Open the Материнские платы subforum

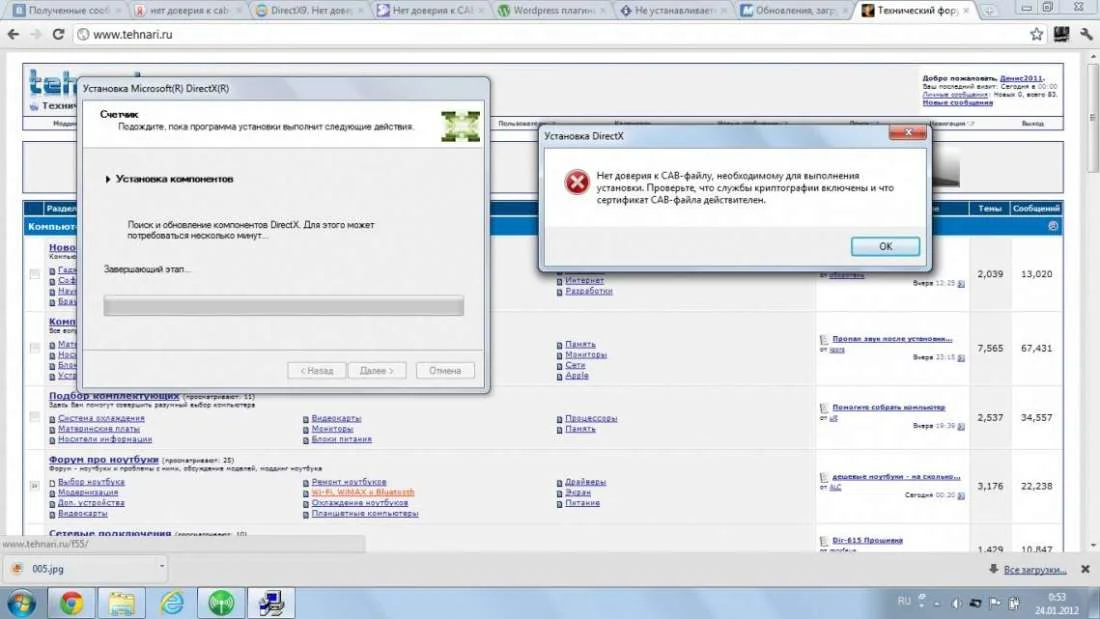99,429
